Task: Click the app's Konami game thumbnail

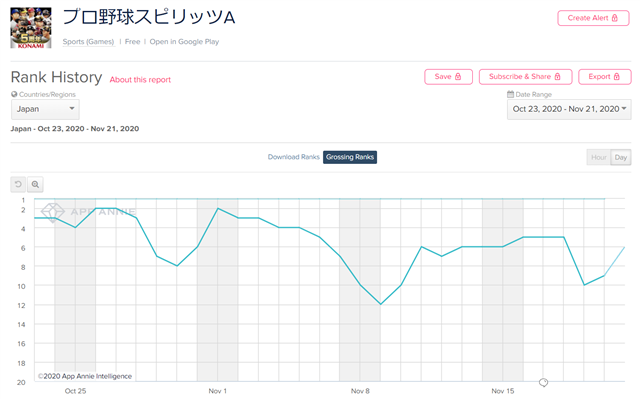Action: (x=31, y=28)
